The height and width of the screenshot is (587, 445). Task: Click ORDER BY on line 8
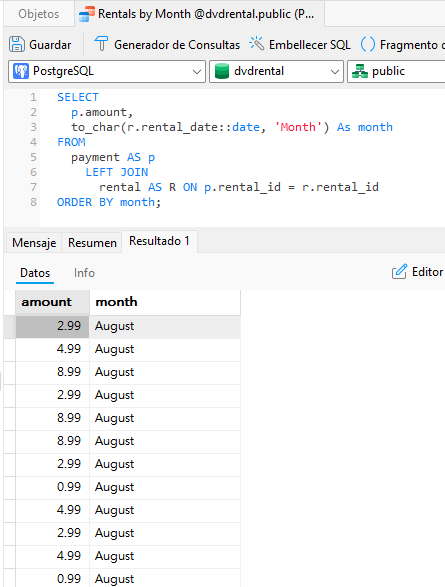[85, 202]
